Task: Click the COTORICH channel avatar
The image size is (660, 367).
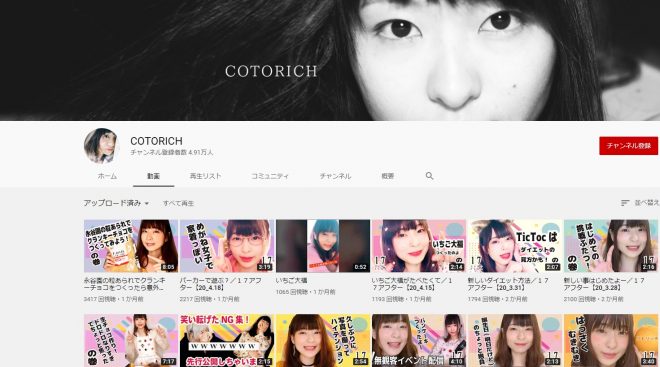Action: click(101, 146)
